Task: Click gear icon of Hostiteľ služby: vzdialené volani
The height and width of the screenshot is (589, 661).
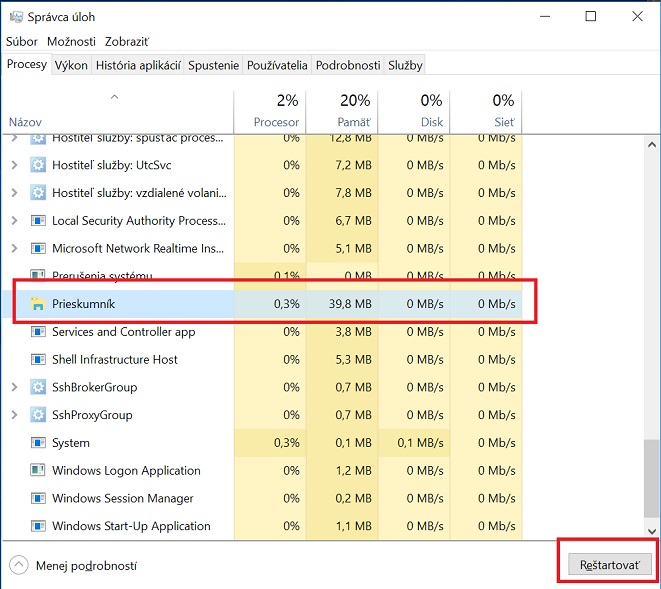Action: coord(38,193)
